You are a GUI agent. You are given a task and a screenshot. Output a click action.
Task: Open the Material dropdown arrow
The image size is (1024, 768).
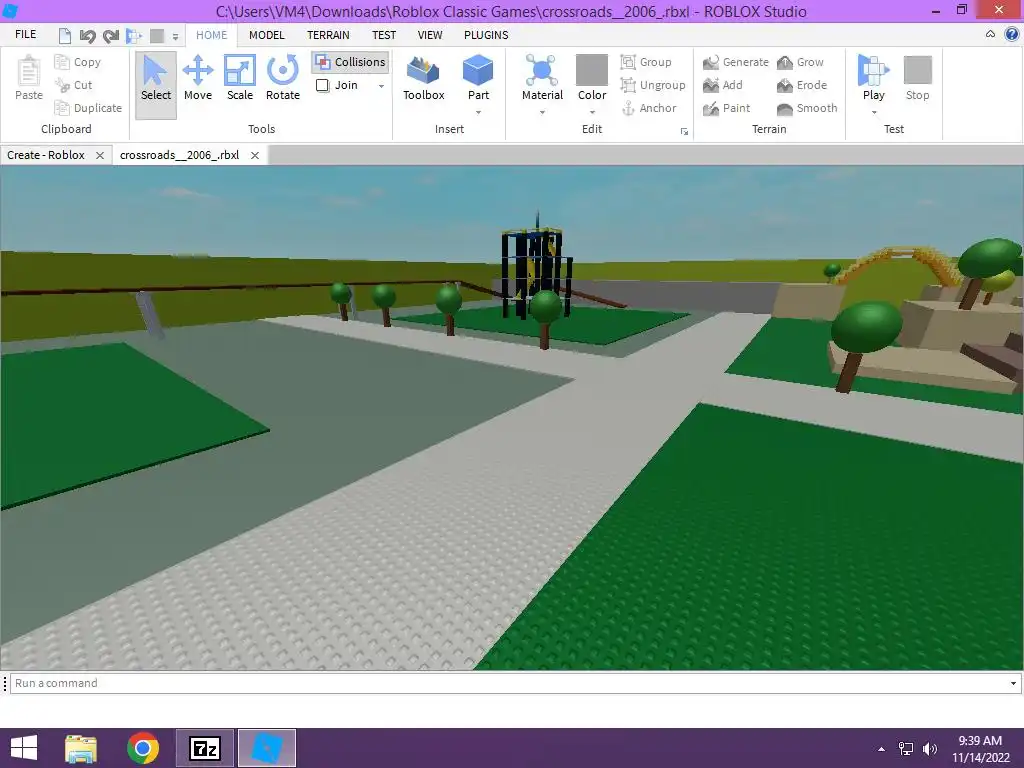tap(542, 112)
